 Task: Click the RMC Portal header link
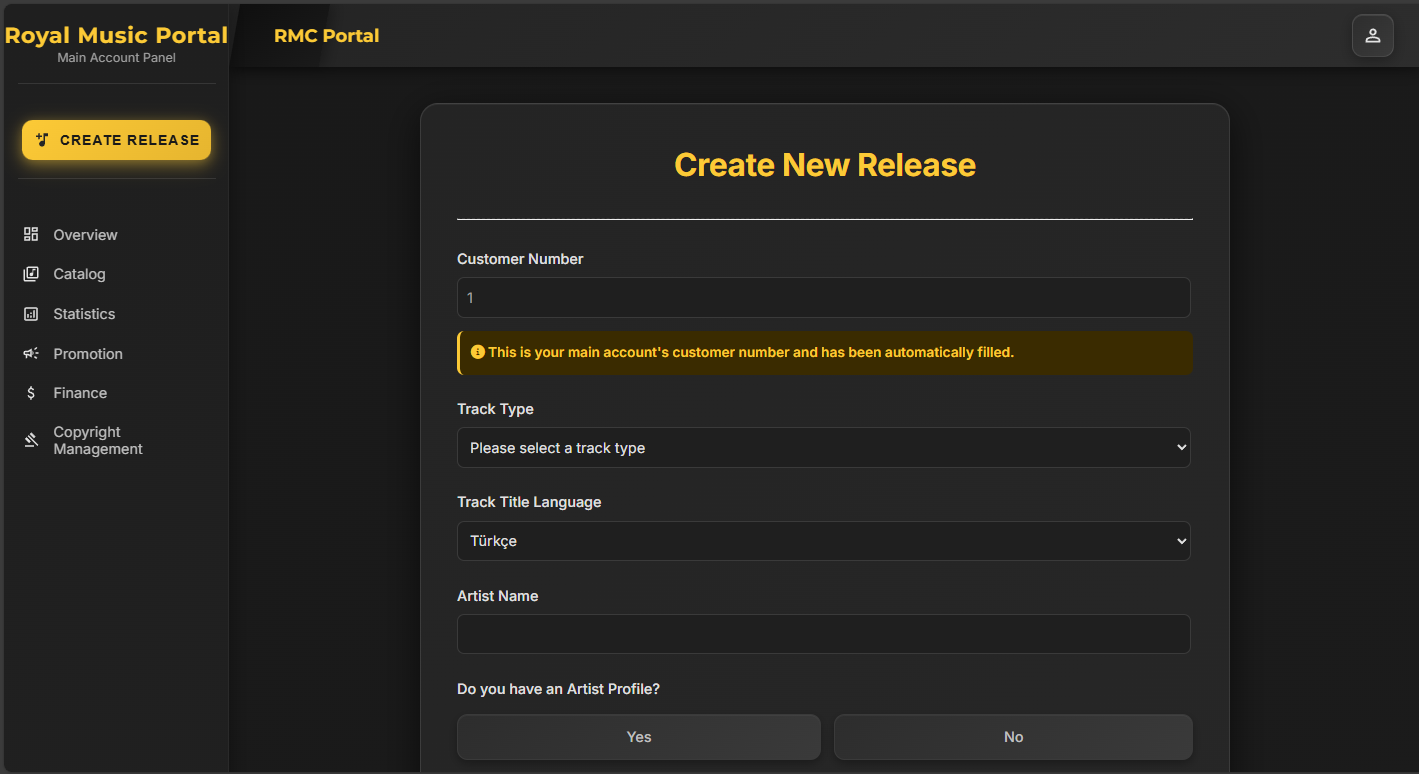click(x=326, y=36)
